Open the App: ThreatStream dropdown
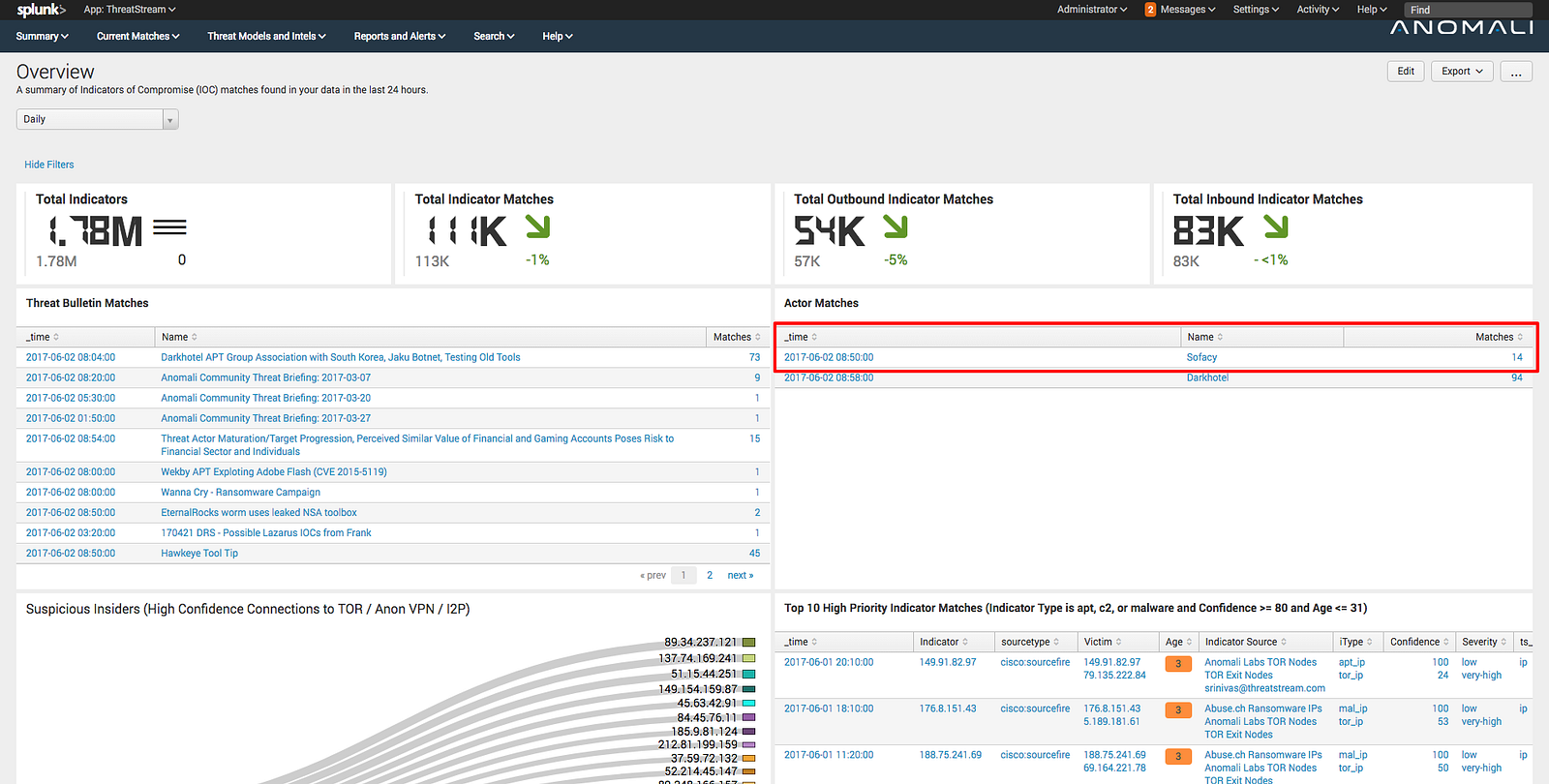Viewport: 1549px width, 784px height. click(x=130, y=10)
